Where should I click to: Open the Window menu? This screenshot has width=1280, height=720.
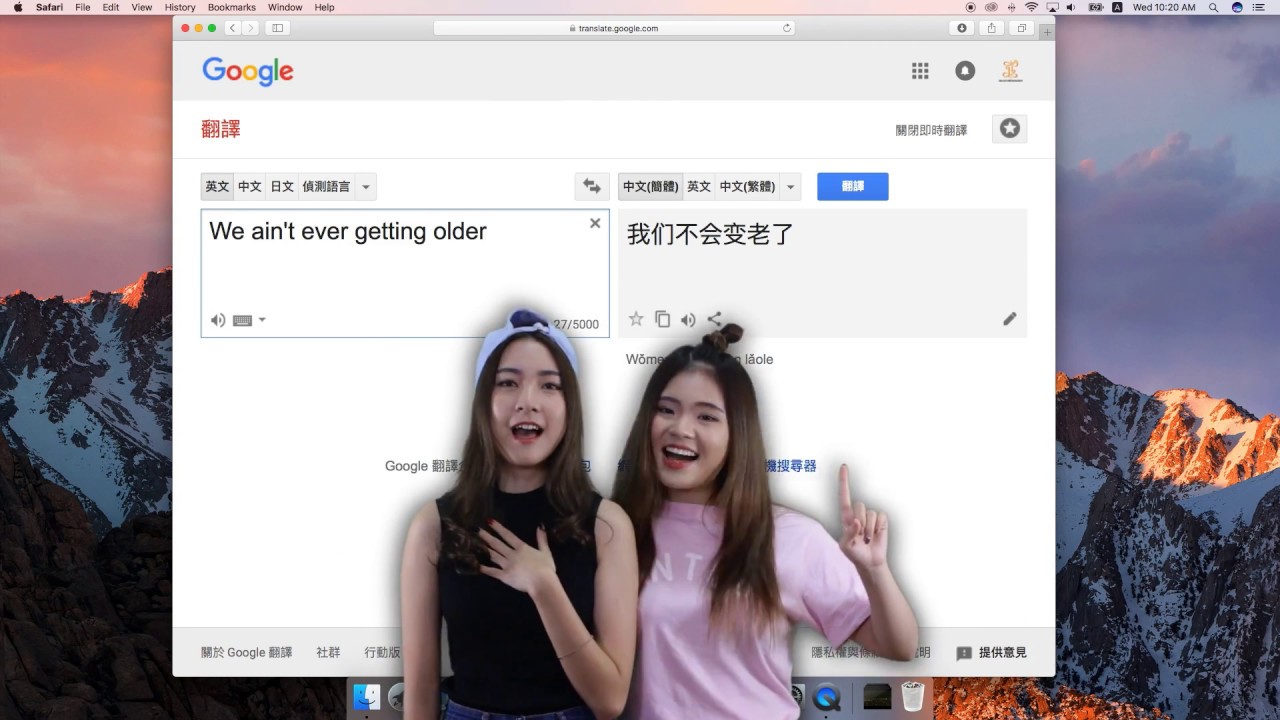click(285, 7)
